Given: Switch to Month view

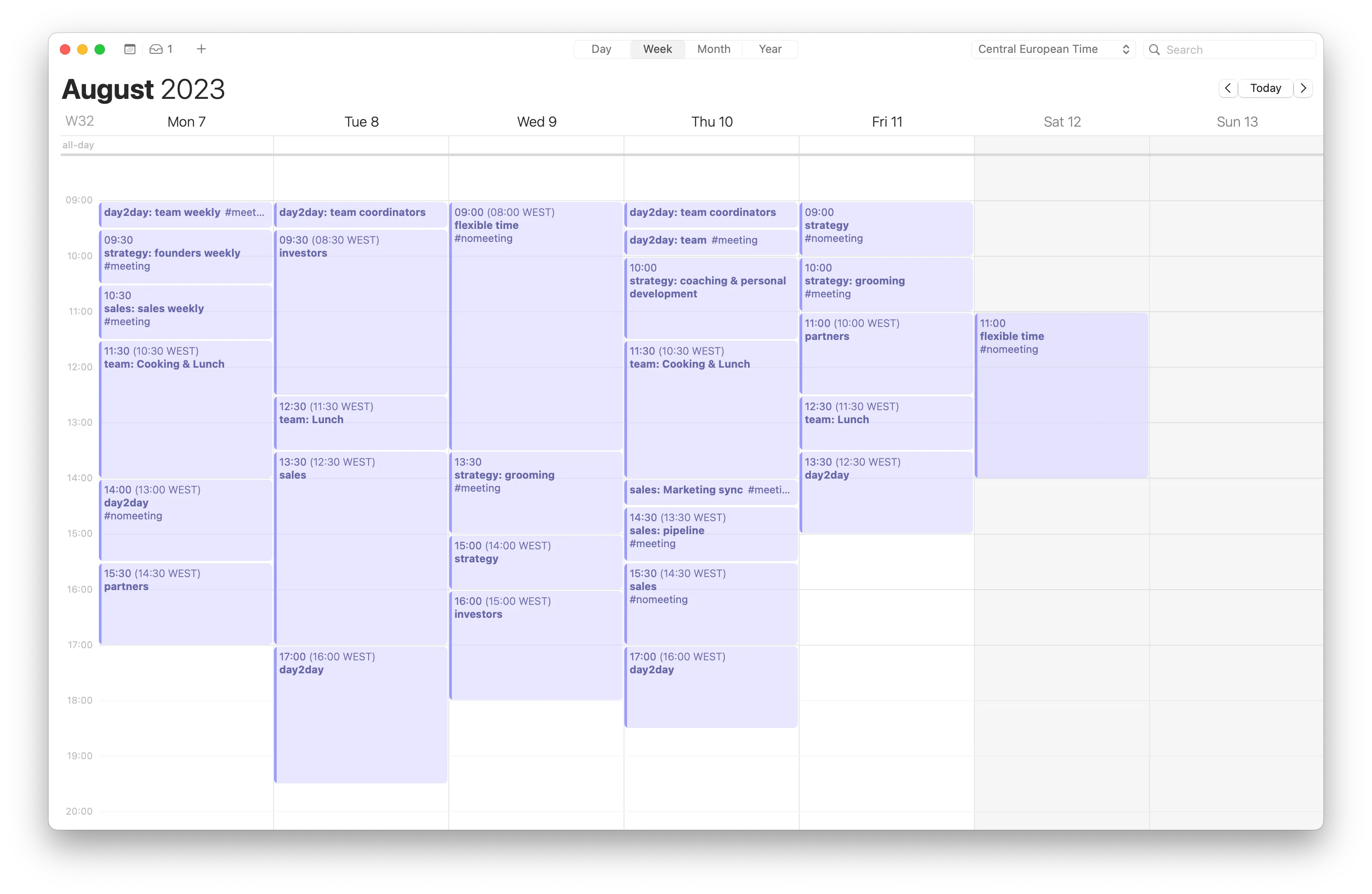Looking at the screenshot, I should 713,49.
